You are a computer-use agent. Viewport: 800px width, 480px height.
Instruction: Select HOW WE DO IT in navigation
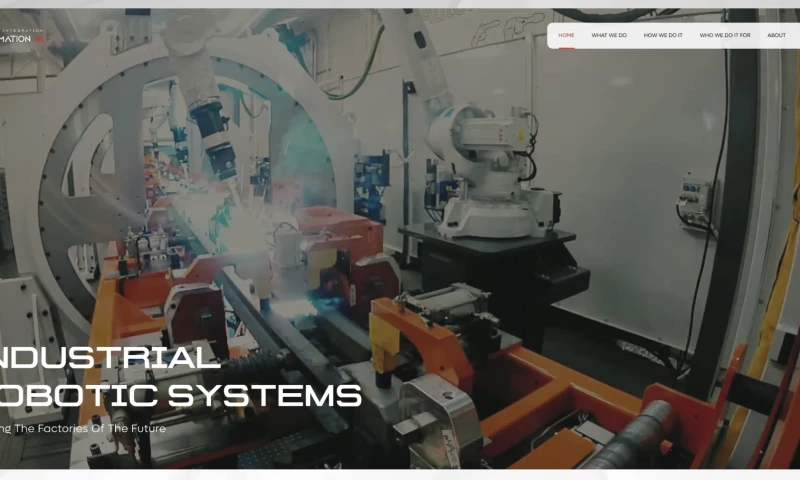[x=663, y=35]
